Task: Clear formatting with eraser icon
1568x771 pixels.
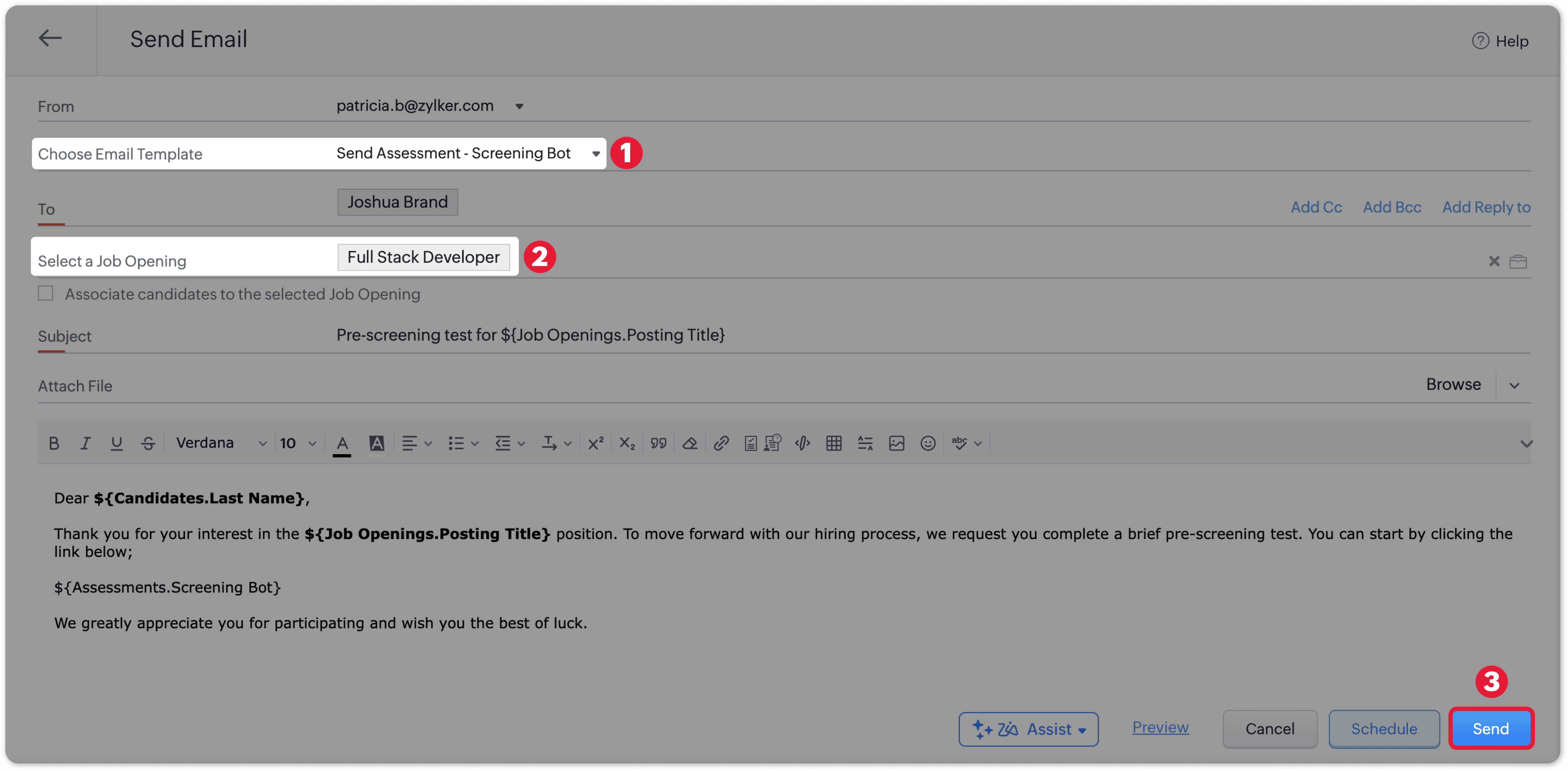Action: click(690, 443)
